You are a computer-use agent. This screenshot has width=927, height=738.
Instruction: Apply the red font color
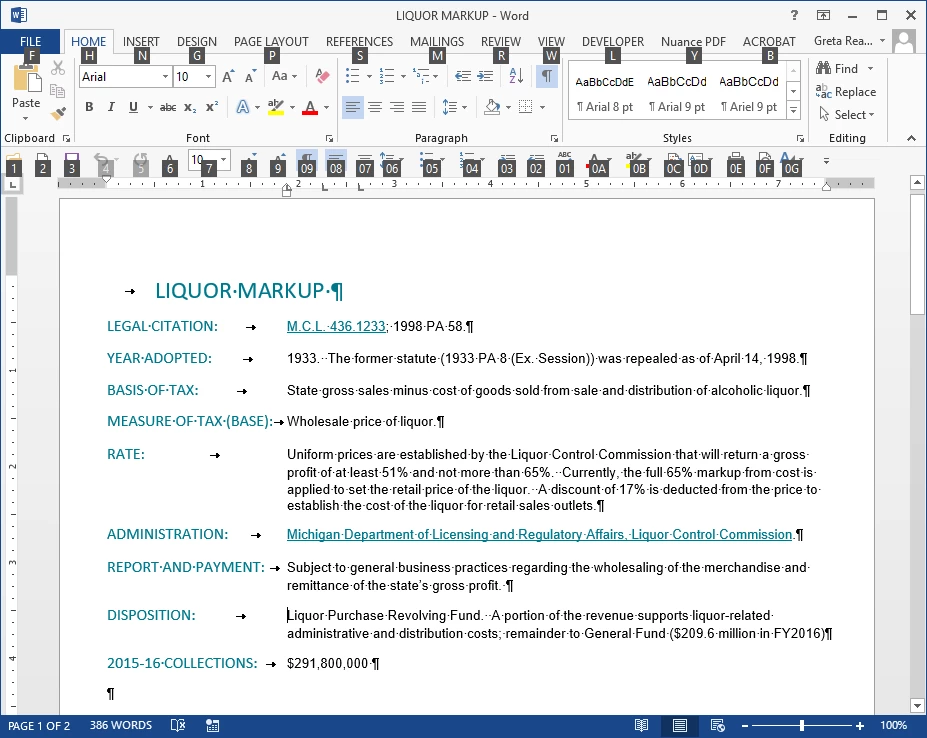click(x=310, y=107)
